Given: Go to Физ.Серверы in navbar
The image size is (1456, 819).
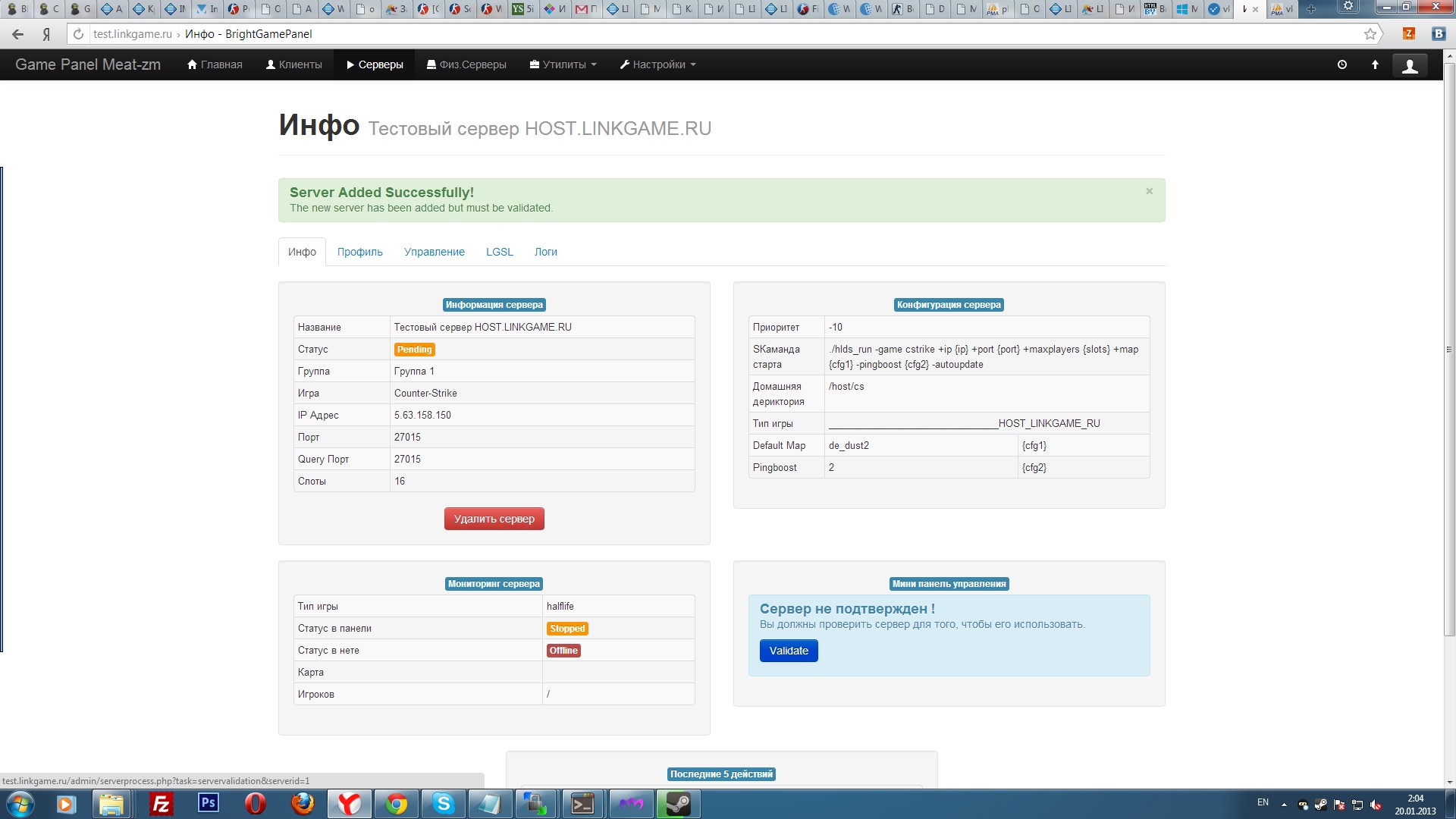Looking at the screenshot, I should tap(466, 65).
